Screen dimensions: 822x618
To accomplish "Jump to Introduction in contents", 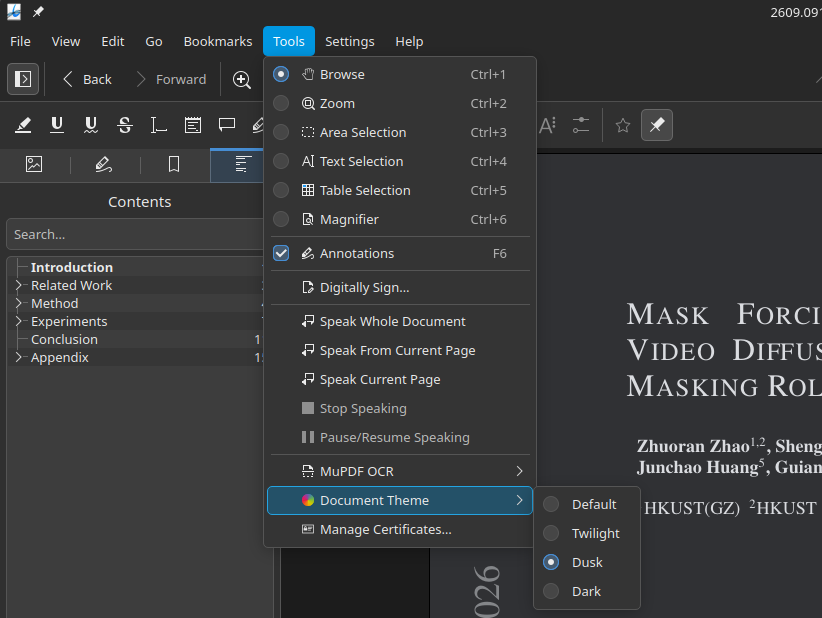I will click(x=72, y=267).
